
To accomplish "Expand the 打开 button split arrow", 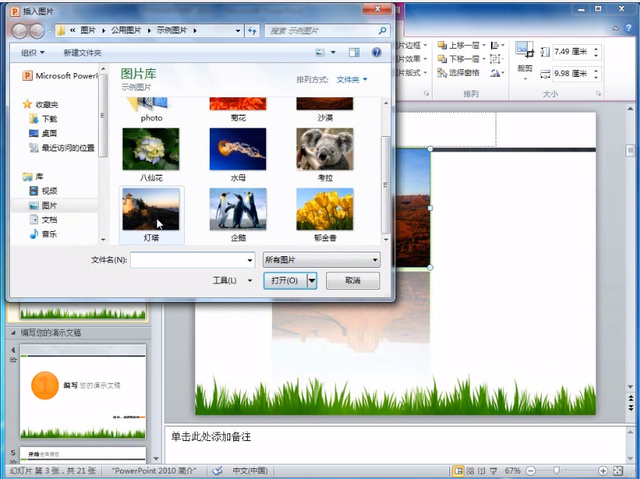I will pyautogui.click(x=312, y=281).
